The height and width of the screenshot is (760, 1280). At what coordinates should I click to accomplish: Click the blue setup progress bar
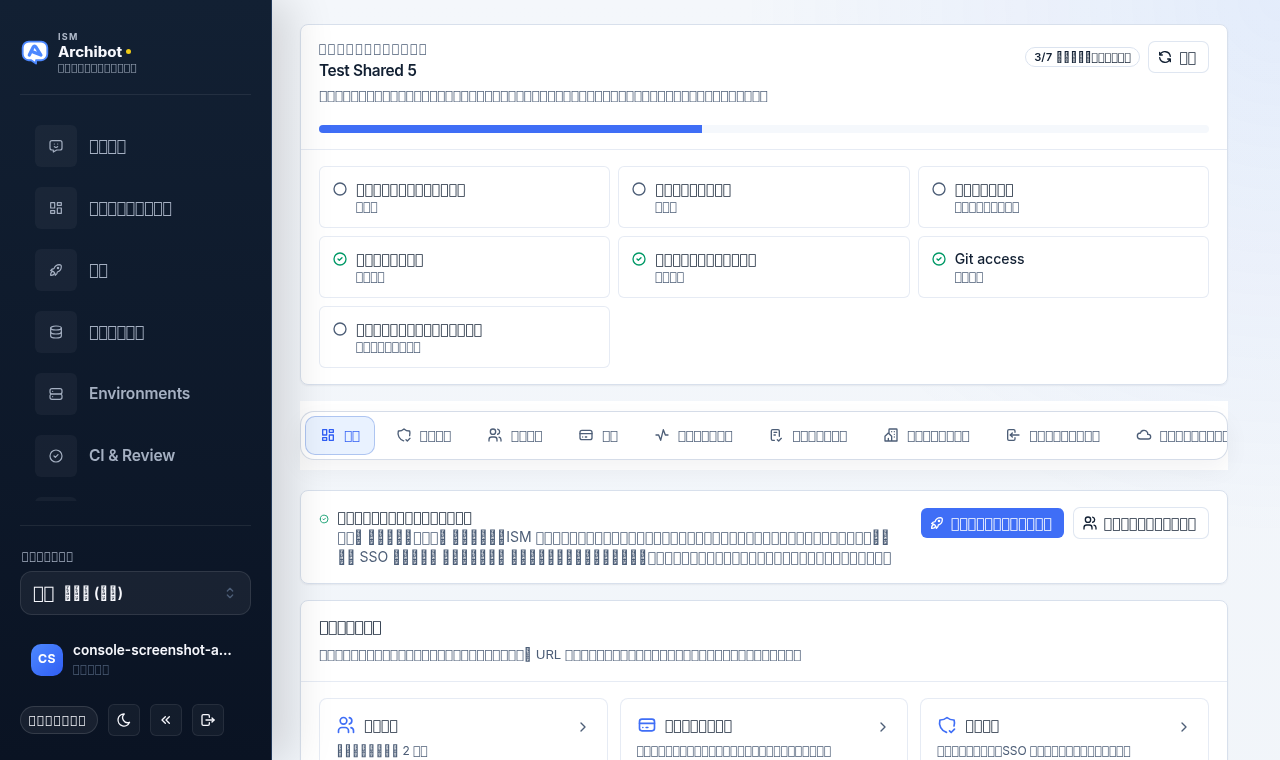510,129
